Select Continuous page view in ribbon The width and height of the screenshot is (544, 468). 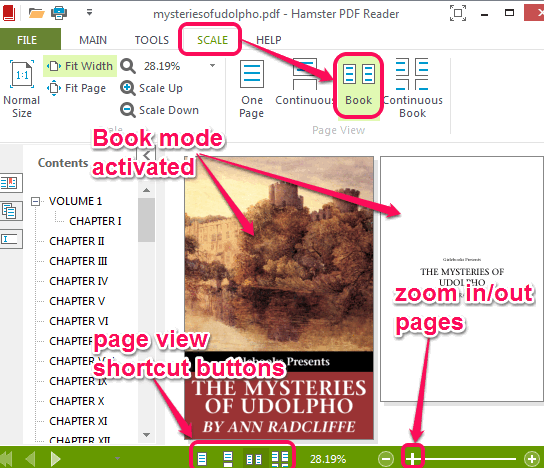(305, 83)
